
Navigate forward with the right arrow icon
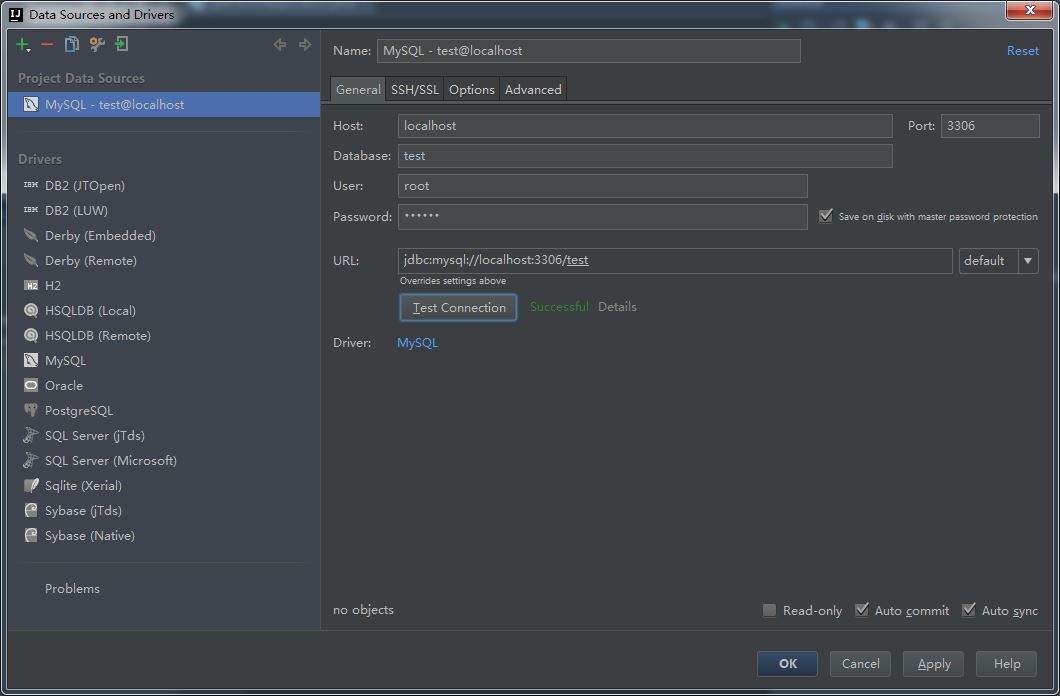coord(305,45)
